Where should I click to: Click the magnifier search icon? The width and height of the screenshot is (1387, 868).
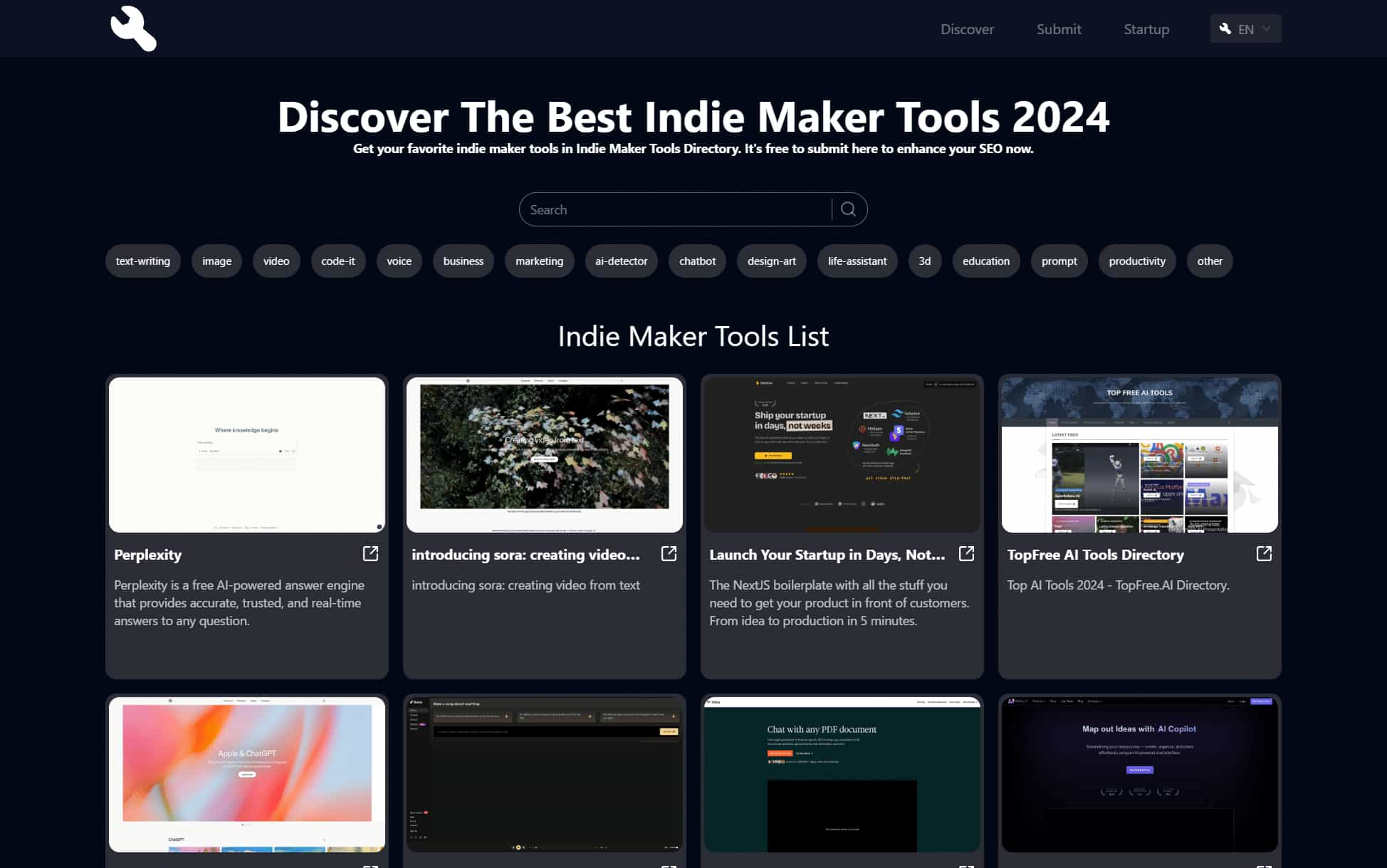coord(848,209)
